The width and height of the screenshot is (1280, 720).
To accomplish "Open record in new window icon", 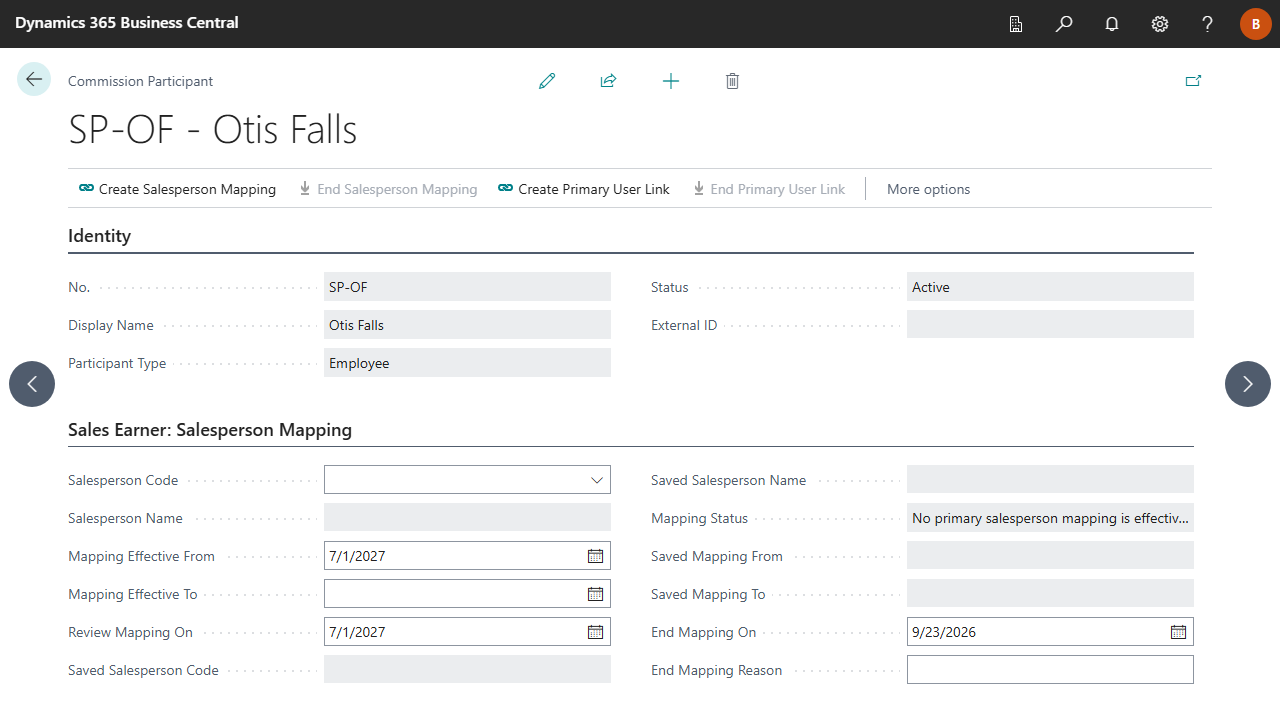I will pos(1193,81).
